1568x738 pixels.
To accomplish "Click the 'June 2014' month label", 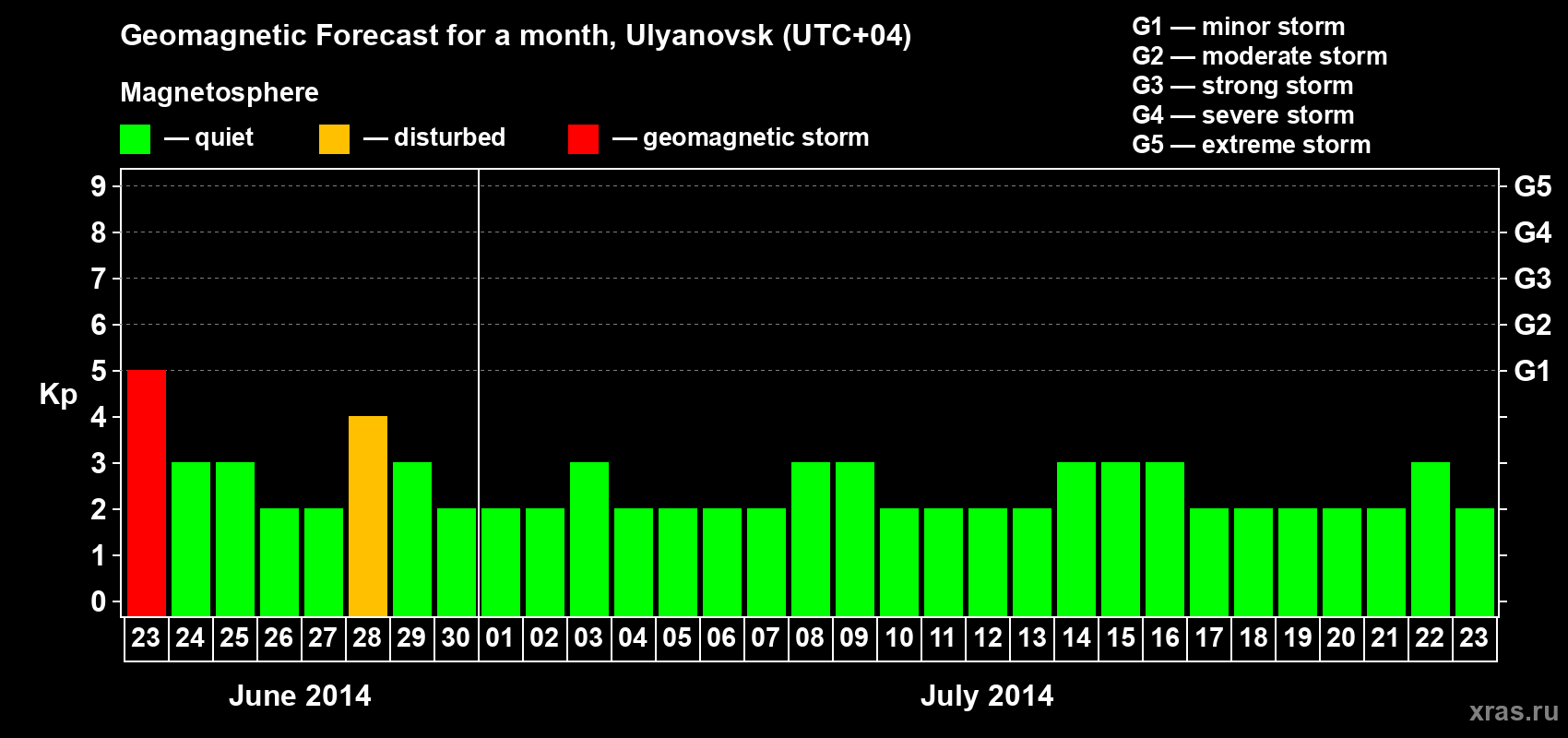I will tap(300, 696).
